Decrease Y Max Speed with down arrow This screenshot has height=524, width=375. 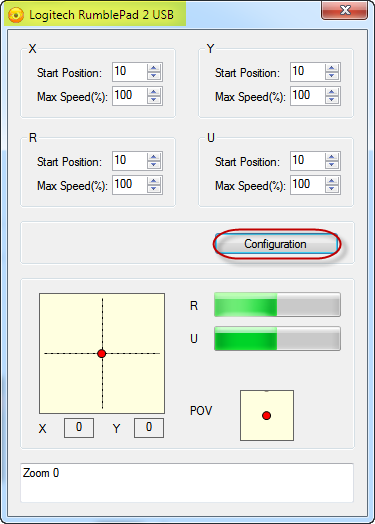pos(332,100)
